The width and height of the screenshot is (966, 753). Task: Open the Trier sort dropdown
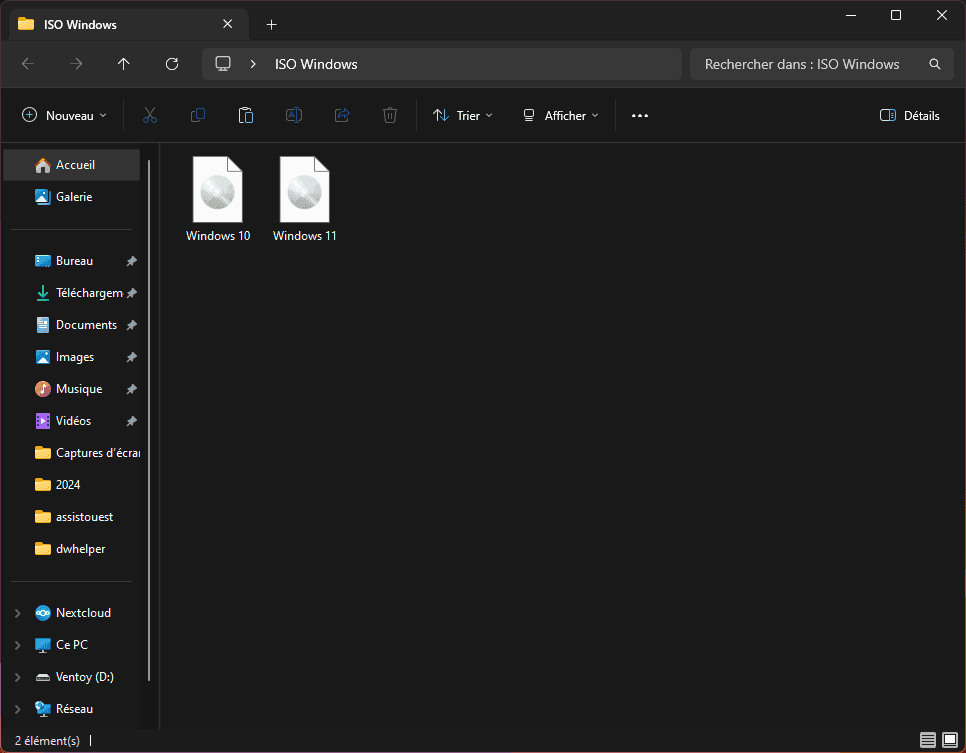pos(463,115)
